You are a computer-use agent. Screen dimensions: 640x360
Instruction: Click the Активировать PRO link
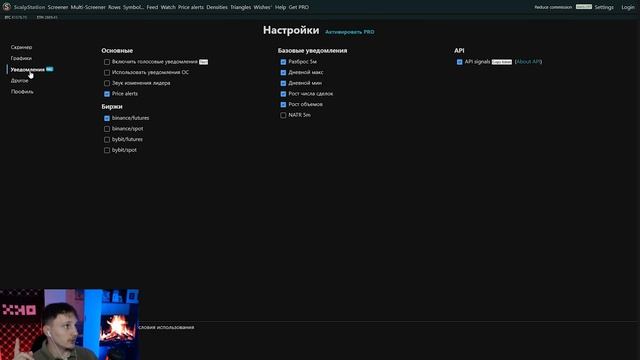pos(350,32)
